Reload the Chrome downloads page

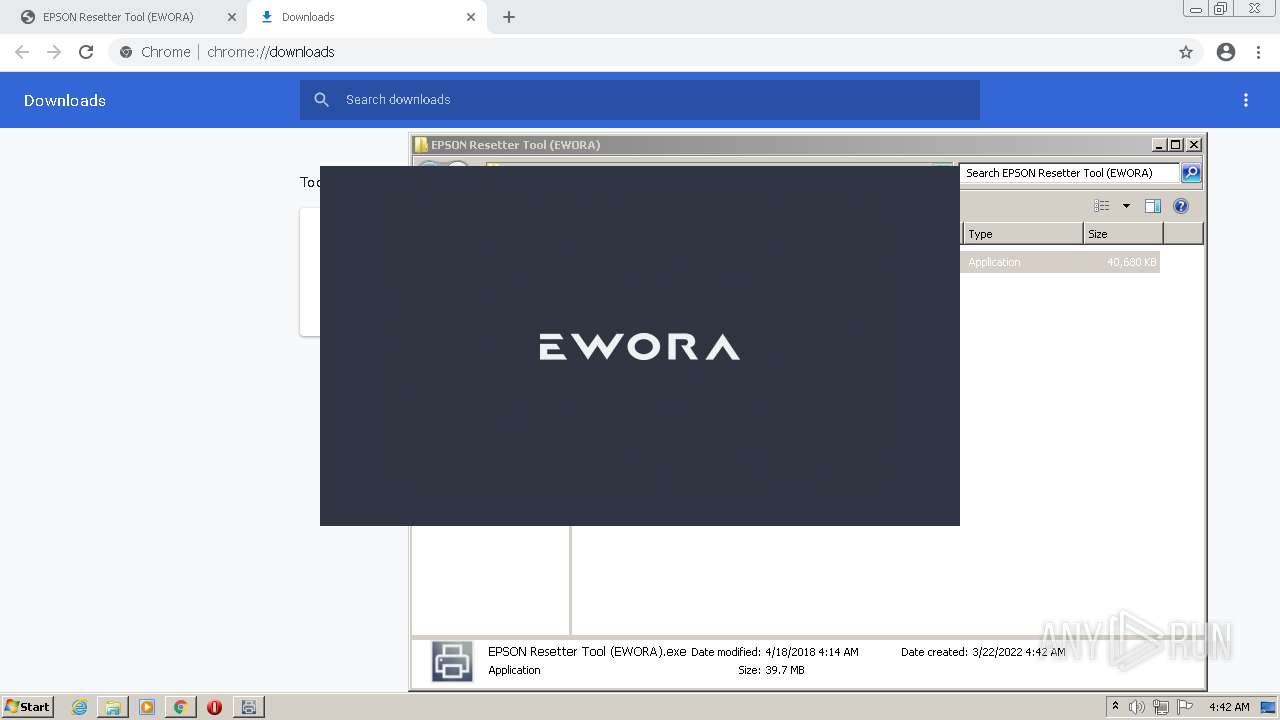tap(86, 52)
